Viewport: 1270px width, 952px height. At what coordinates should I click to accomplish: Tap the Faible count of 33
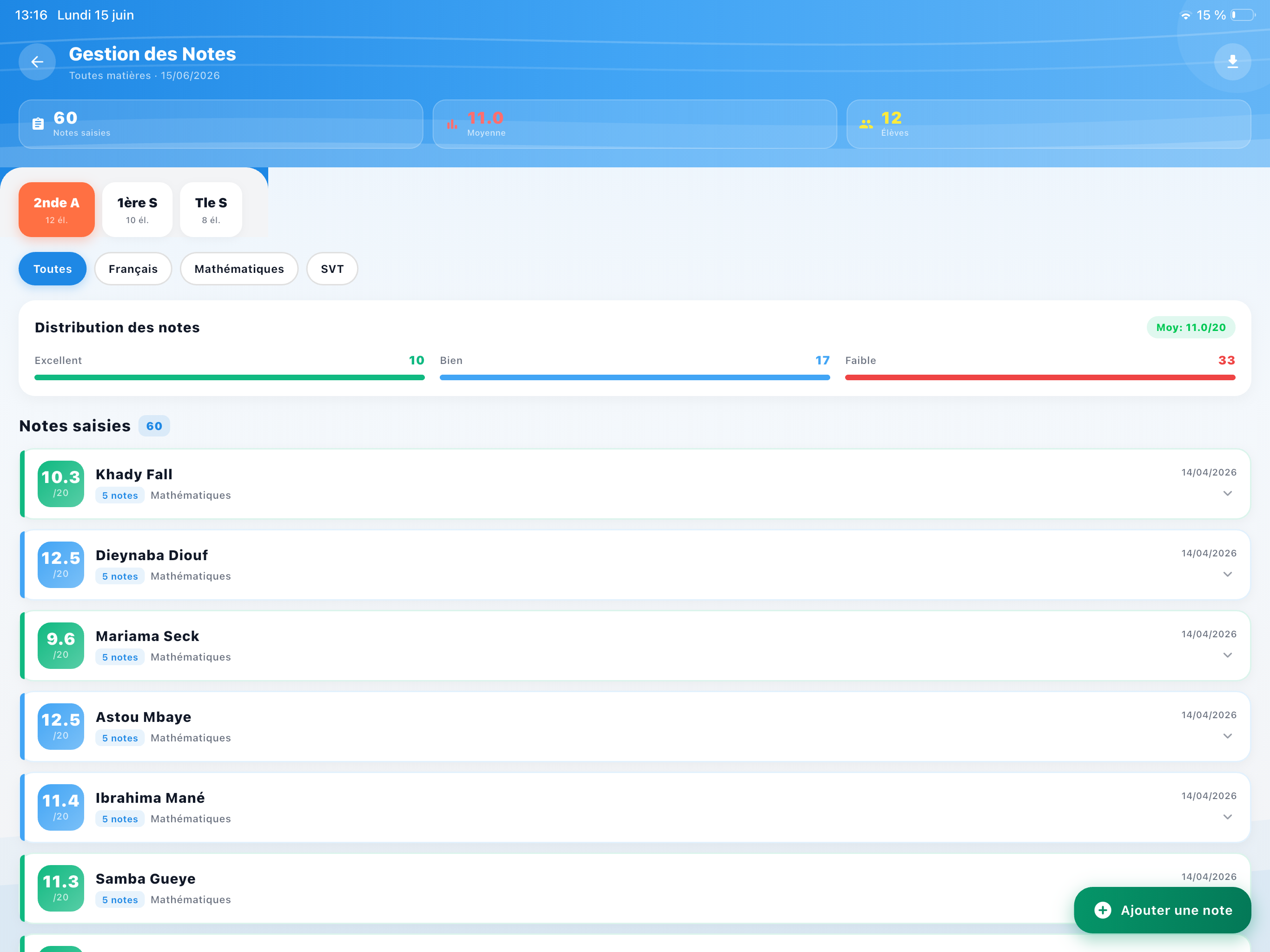[1226, 361]
